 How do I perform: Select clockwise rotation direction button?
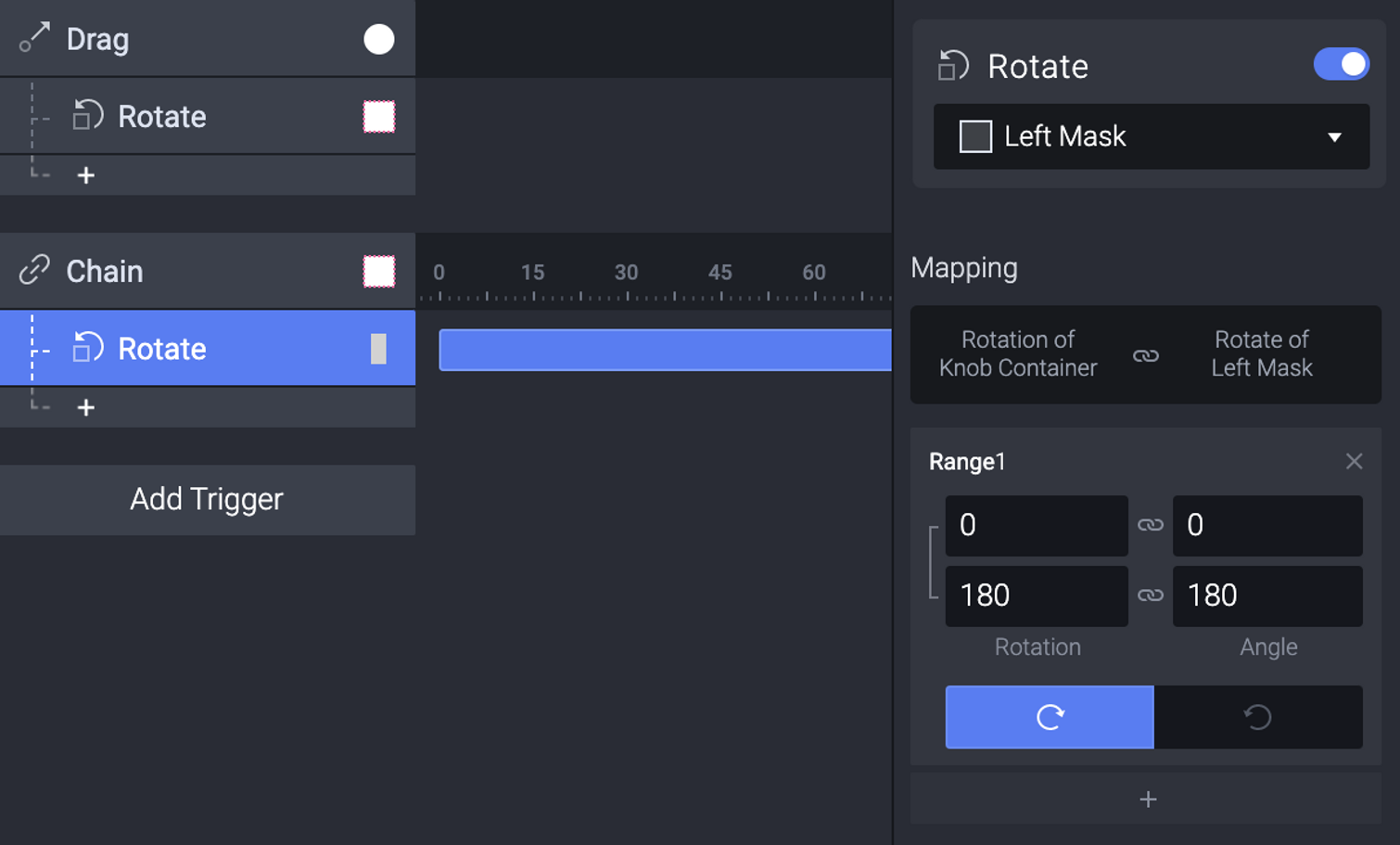pos(1050,717)
